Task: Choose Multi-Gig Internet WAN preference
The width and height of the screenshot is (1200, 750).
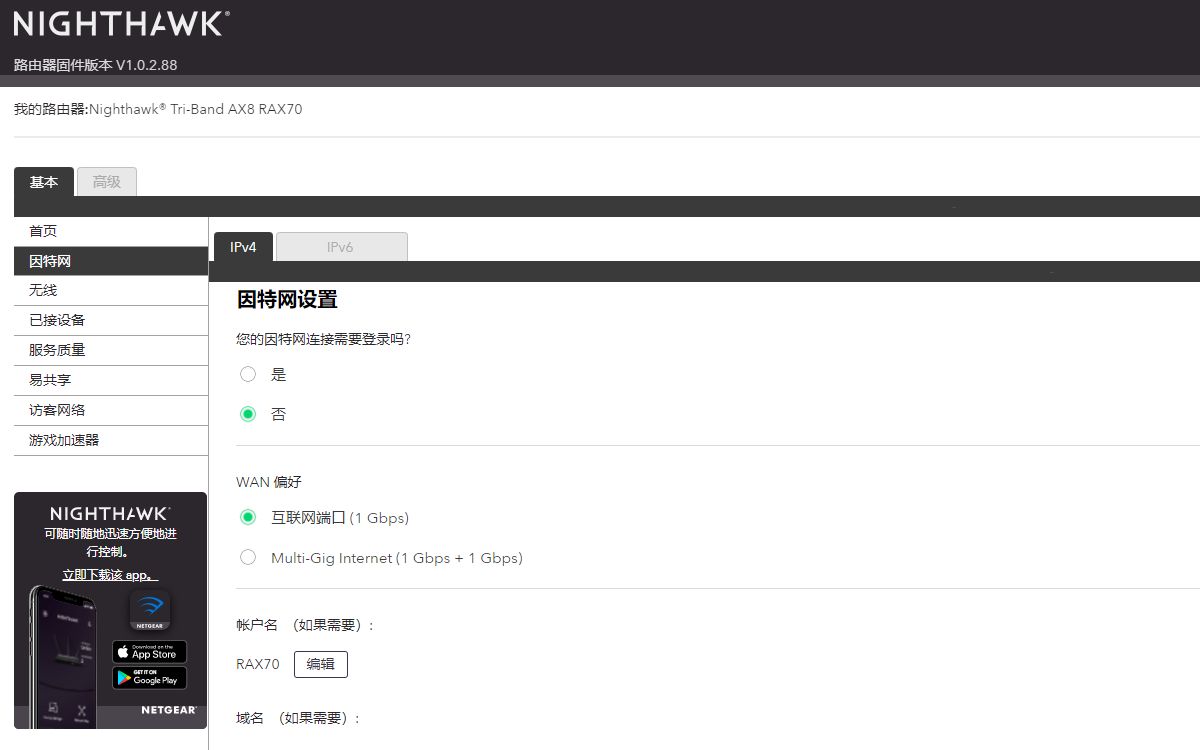Action: click(x=248, y=557)
